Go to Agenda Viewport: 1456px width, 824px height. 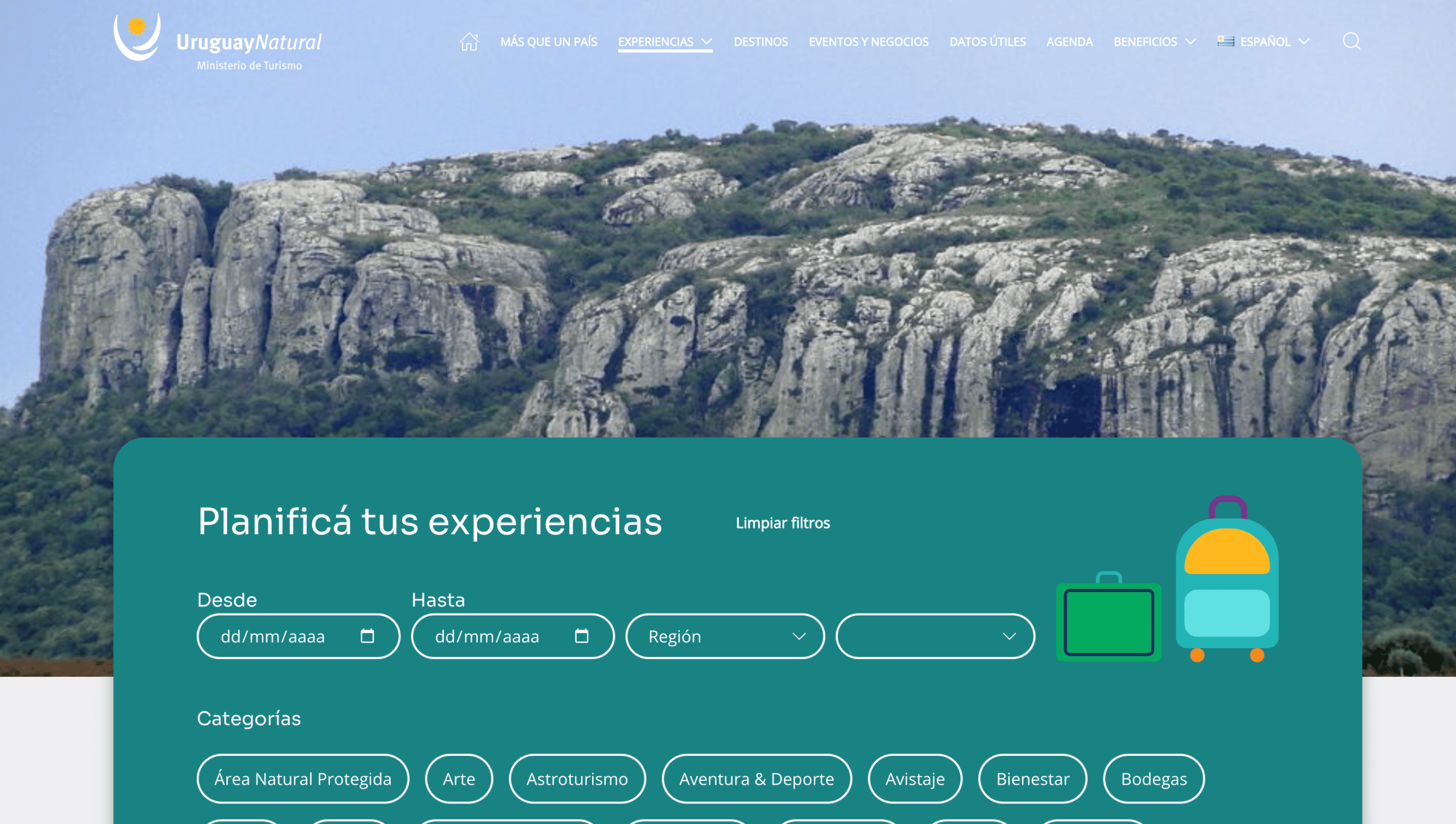1069,42
